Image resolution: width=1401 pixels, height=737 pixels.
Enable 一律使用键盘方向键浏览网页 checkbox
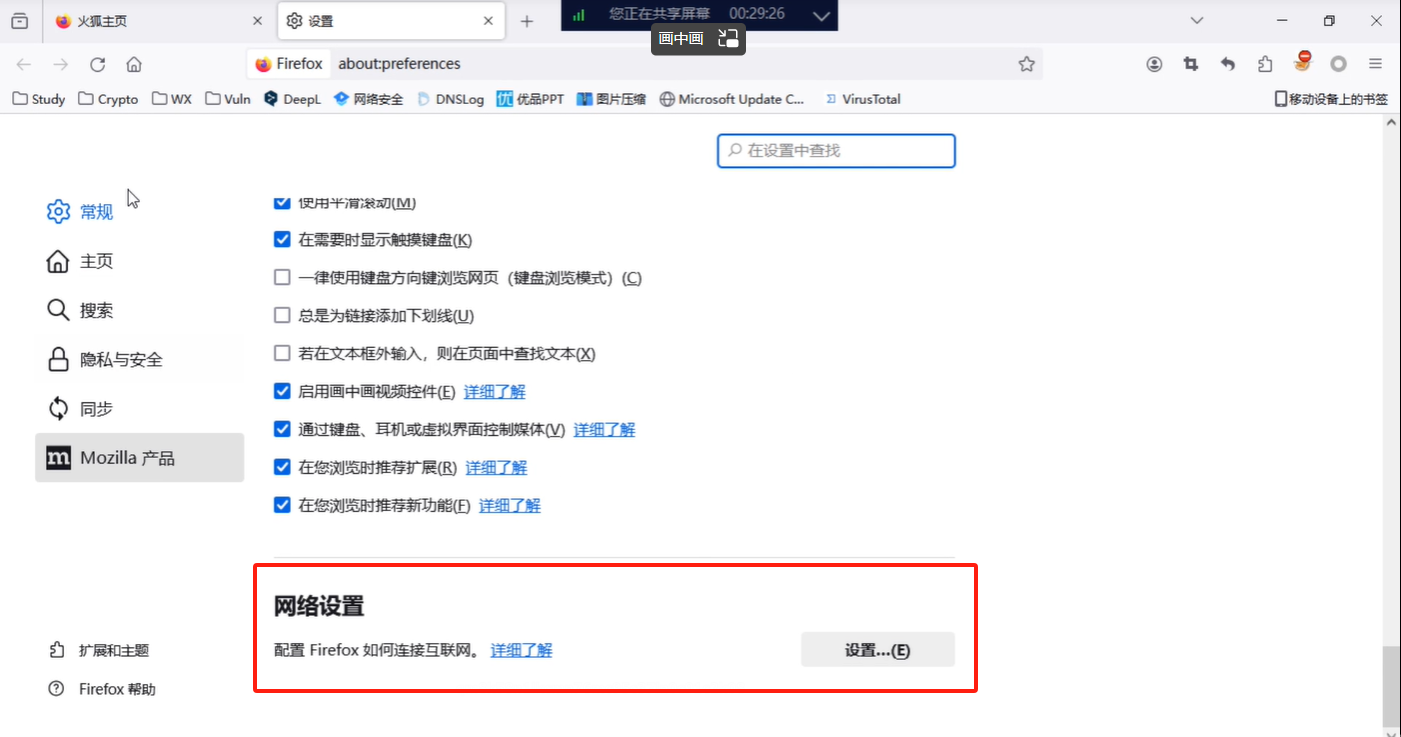point(282,278)
